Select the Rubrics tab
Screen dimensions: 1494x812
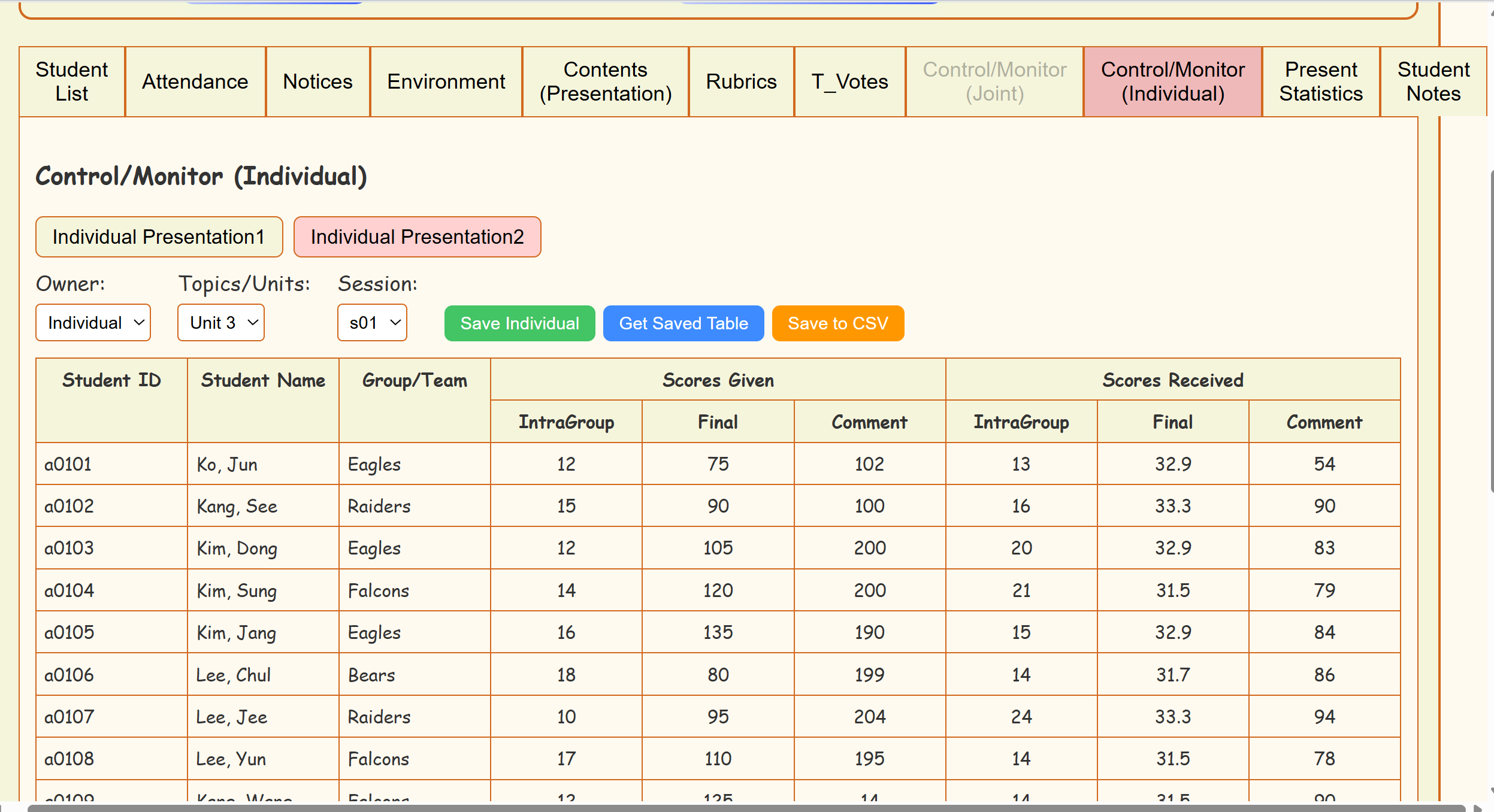coord(741,81)
